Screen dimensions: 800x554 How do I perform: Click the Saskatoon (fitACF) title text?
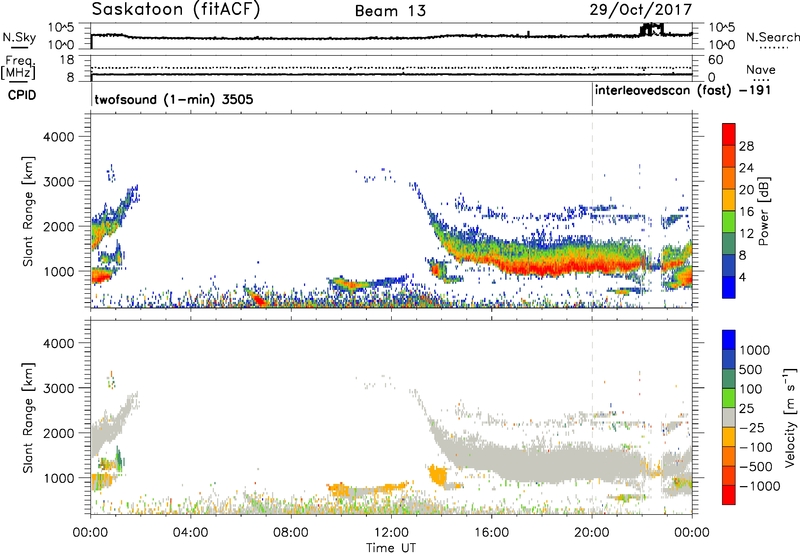coord(176,10)
